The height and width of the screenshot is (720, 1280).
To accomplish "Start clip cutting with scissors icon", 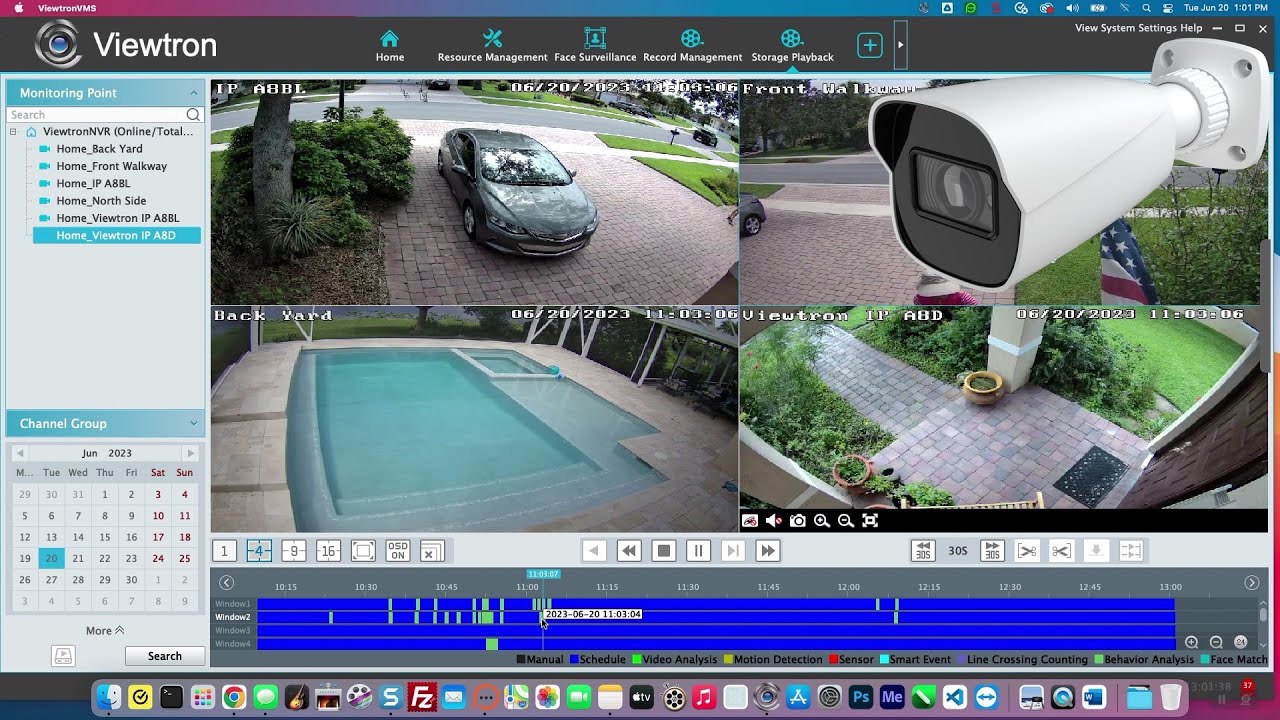I will click(1026, 551).
